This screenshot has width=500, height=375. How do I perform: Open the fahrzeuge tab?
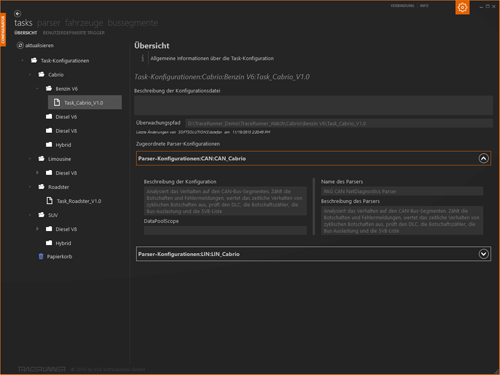click(84, 23)
